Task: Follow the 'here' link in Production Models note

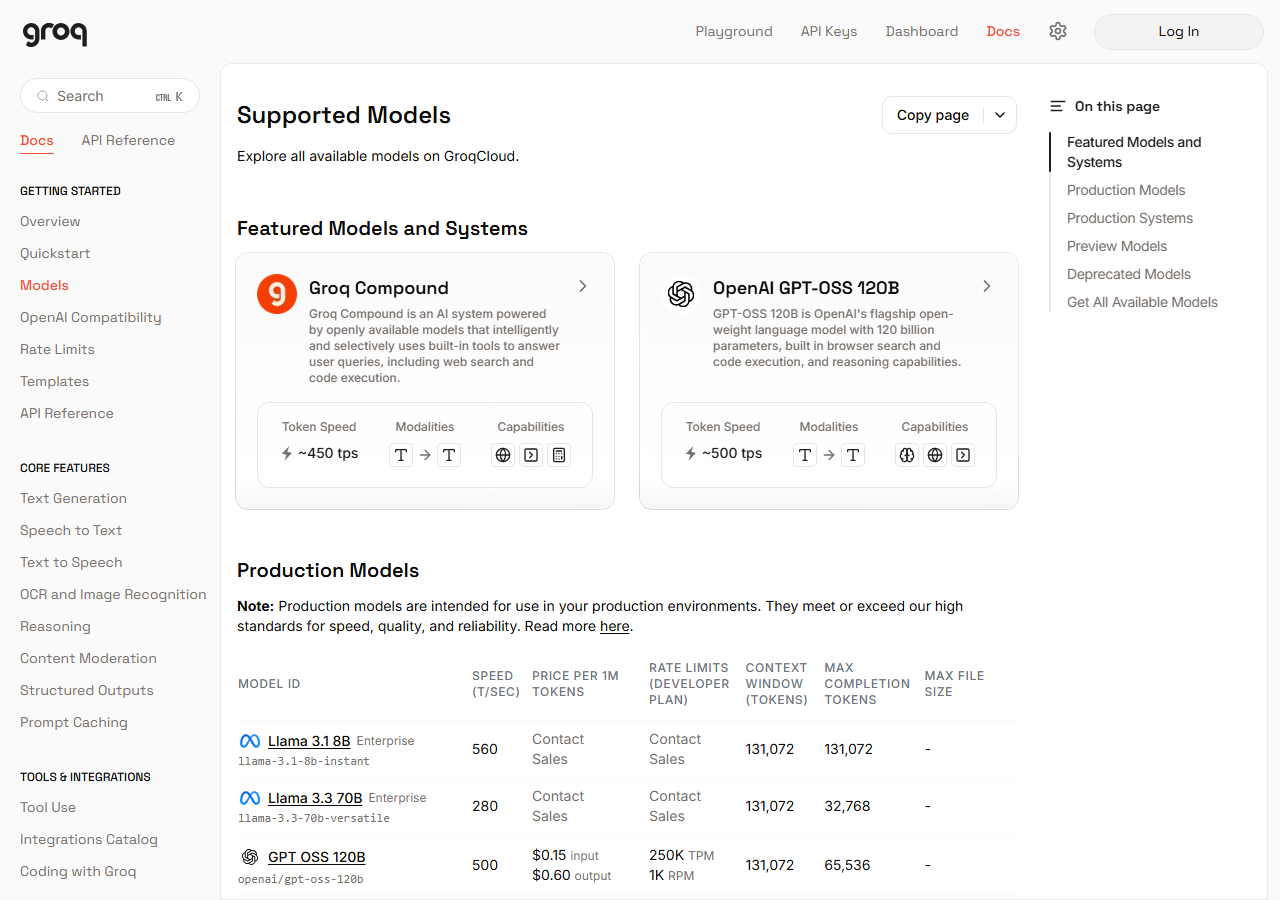Action: (x=615, y=626)
